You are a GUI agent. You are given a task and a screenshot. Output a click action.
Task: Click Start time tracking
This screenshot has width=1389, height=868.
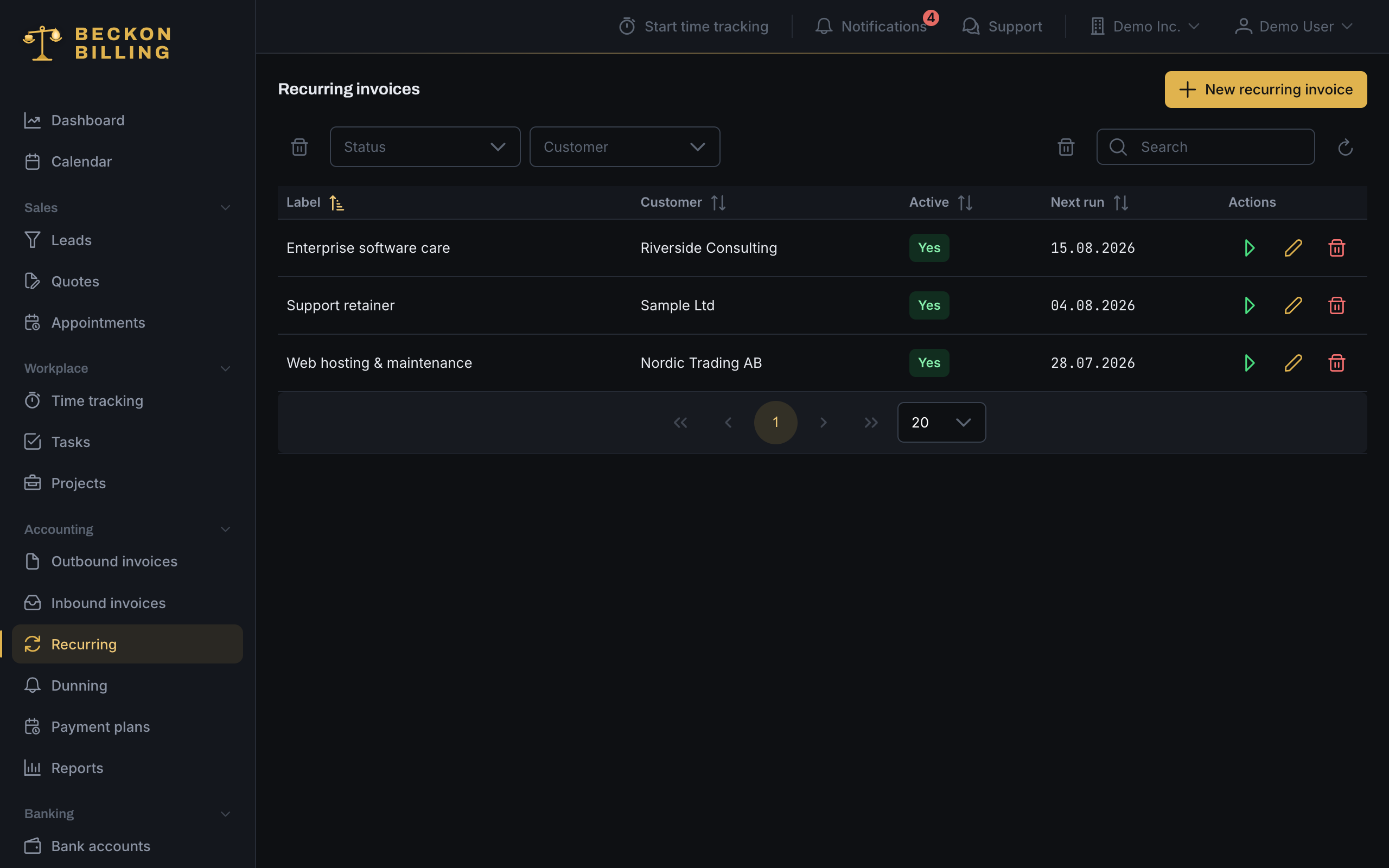coord(693,27)
